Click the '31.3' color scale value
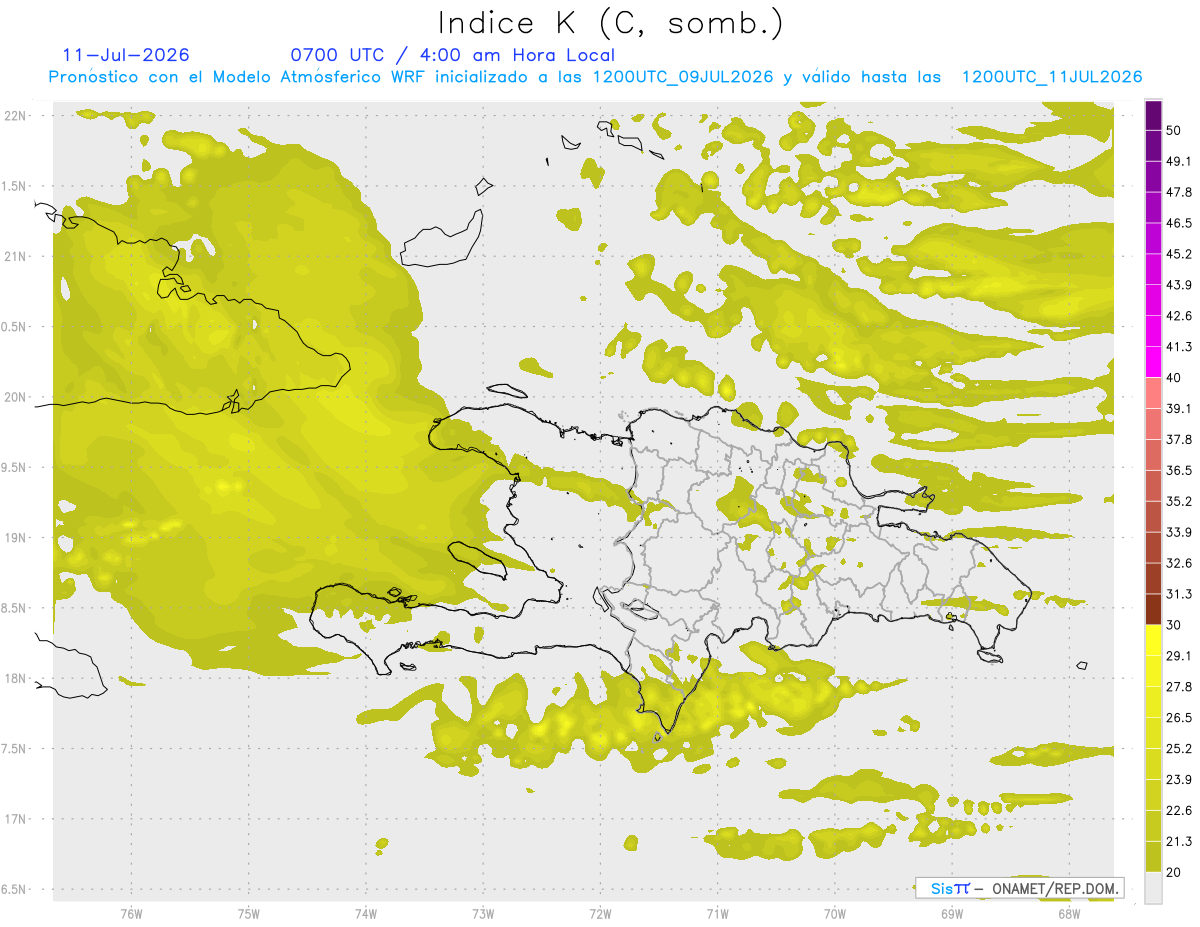 [1179, 594]
